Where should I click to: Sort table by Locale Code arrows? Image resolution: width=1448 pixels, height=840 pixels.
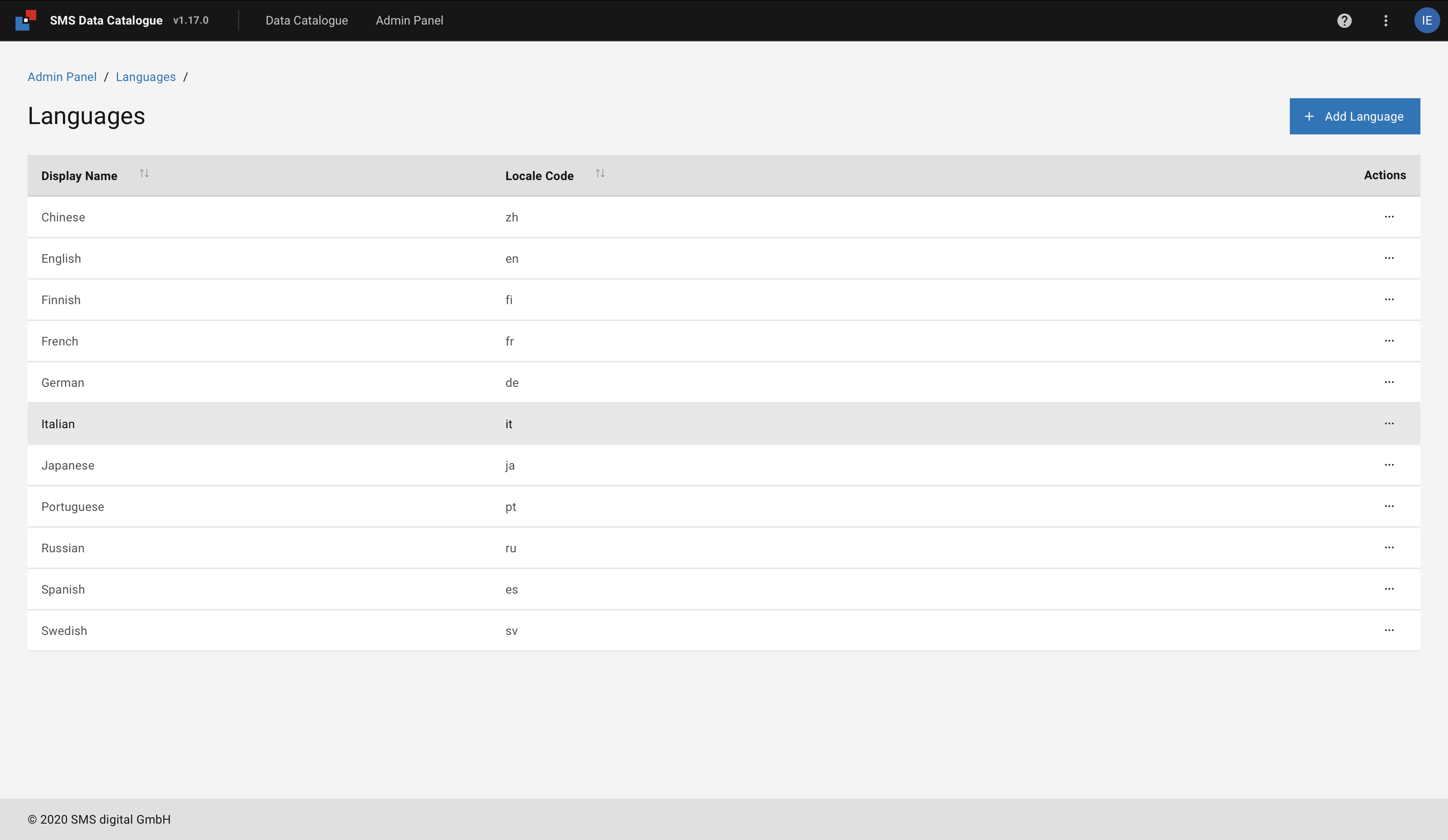click(x=600, y=174)
